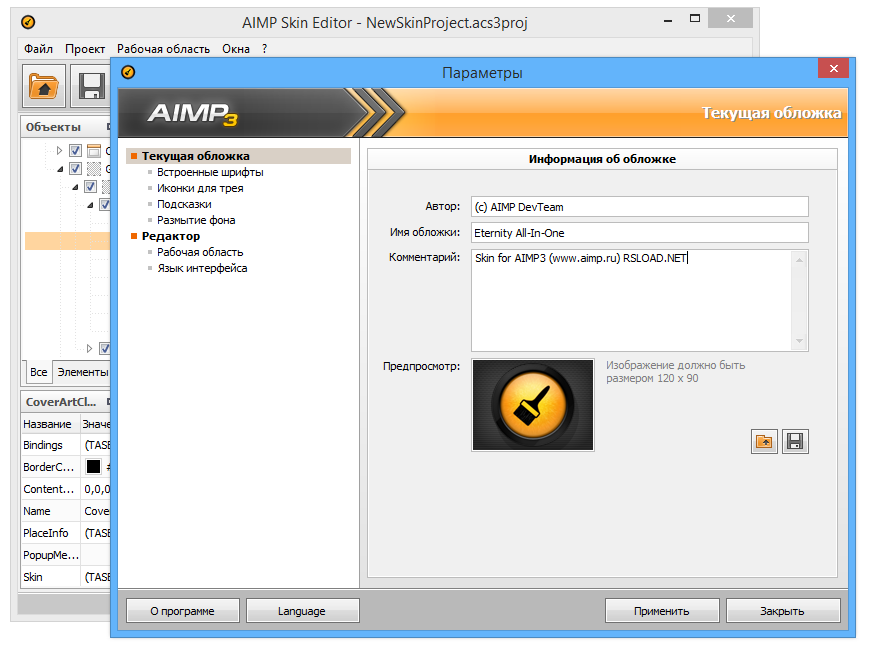Screen dimensions: 871x664
Task: Click the black BorderColor swatch
Action: [93, 467]
